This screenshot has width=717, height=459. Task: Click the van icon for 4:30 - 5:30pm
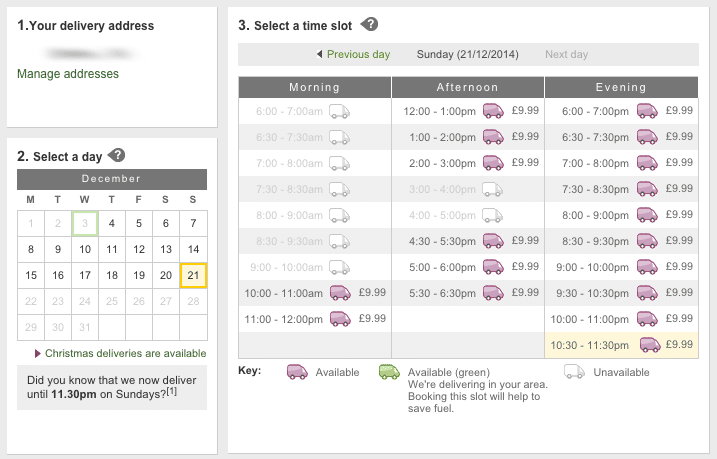493,241
